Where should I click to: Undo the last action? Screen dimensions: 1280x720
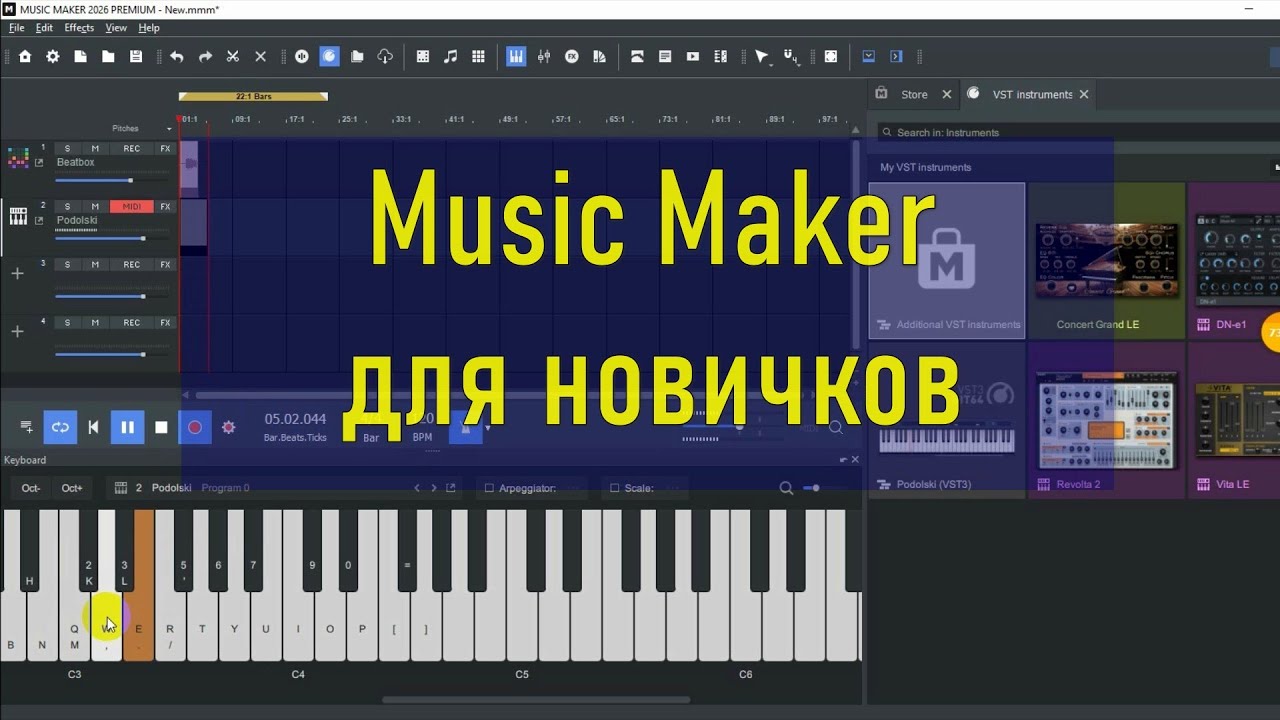tap(177, 57)
